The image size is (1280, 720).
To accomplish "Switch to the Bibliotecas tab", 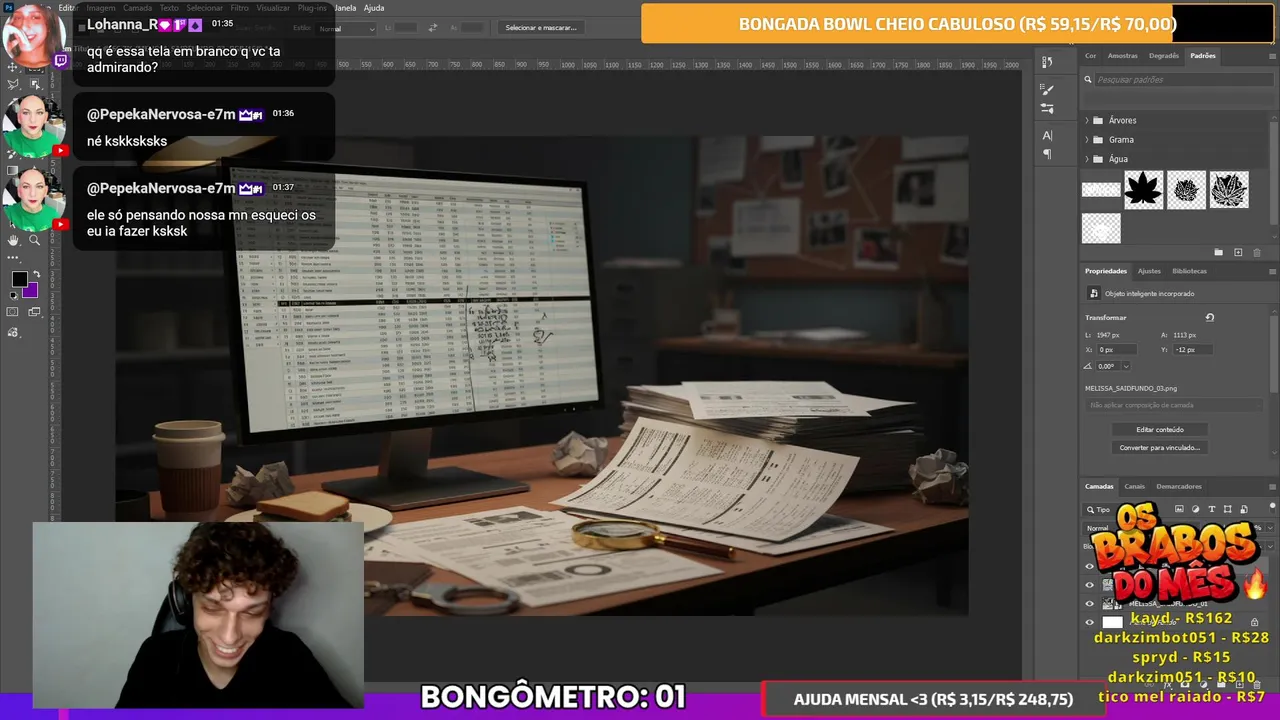I will pyautogui.click(x=1190, y=271).
